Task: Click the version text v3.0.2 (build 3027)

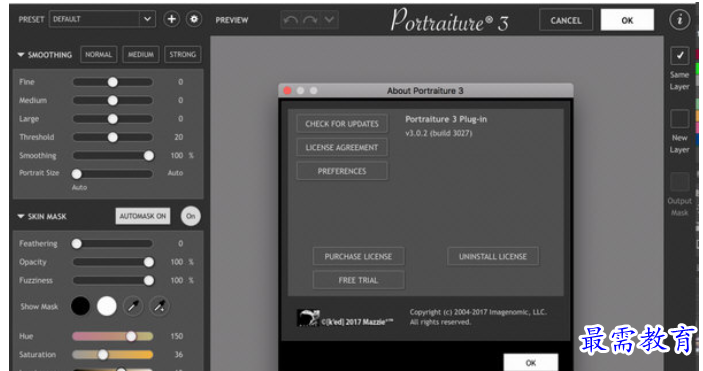Action: (439, 133)
